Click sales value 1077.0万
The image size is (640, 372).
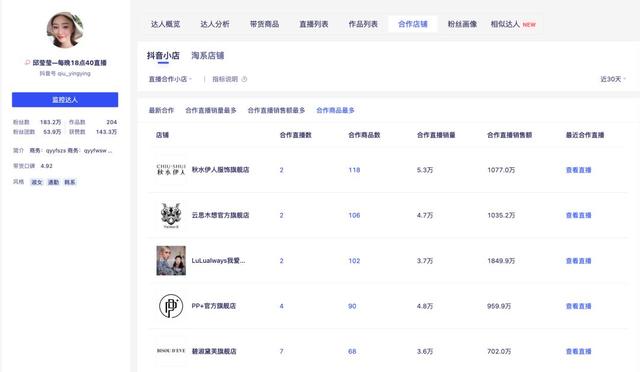501,170
